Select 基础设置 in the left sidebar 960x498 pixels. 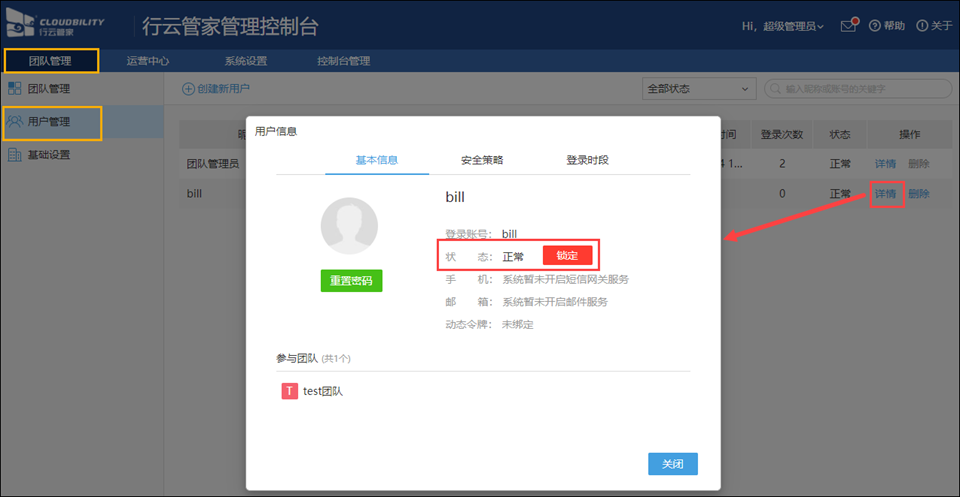tap(48, 155)
